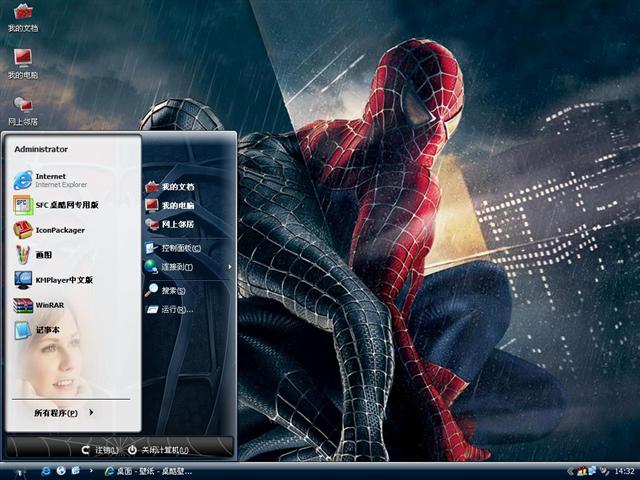Viewport: 640px width, 480px height.
Task: Launch WinRAR from the Start menu
Action: [39, 305]
